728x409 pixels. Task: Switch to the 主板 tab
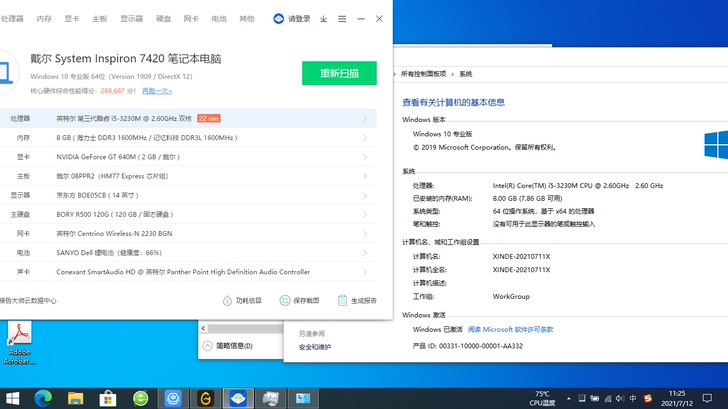tap(99, 19)
